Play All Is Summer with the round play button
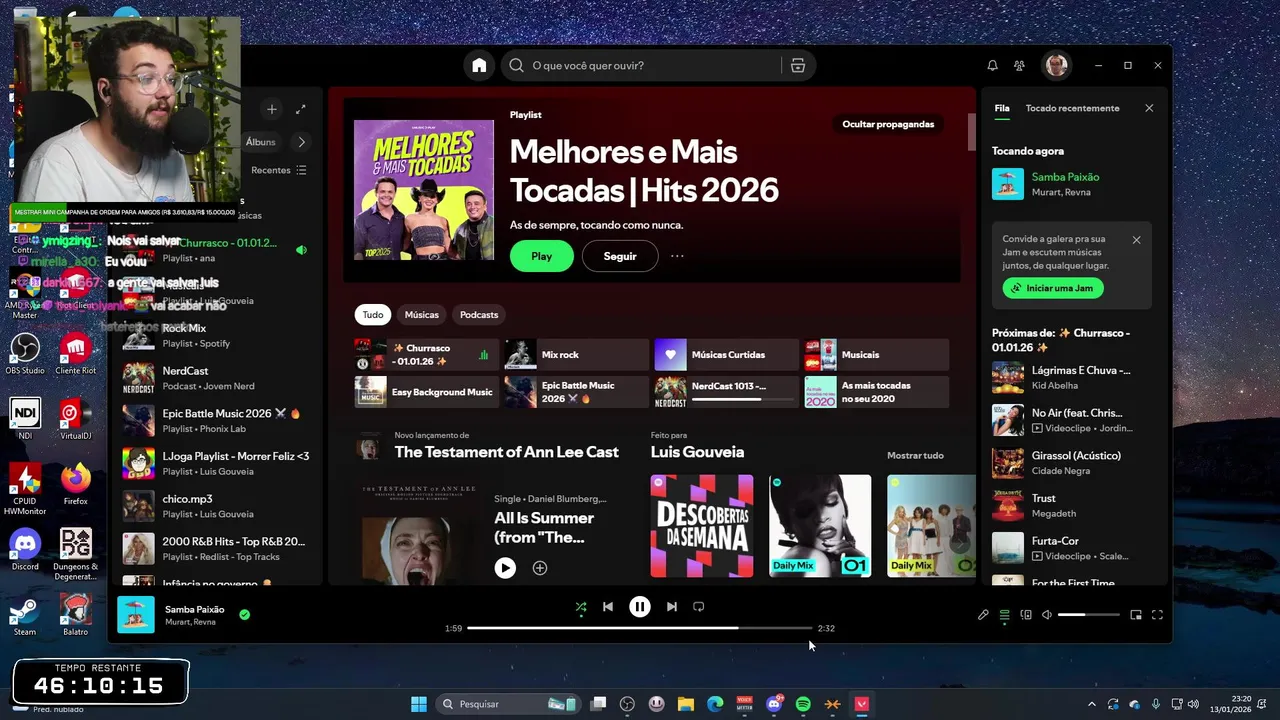 tap(505, 568)
